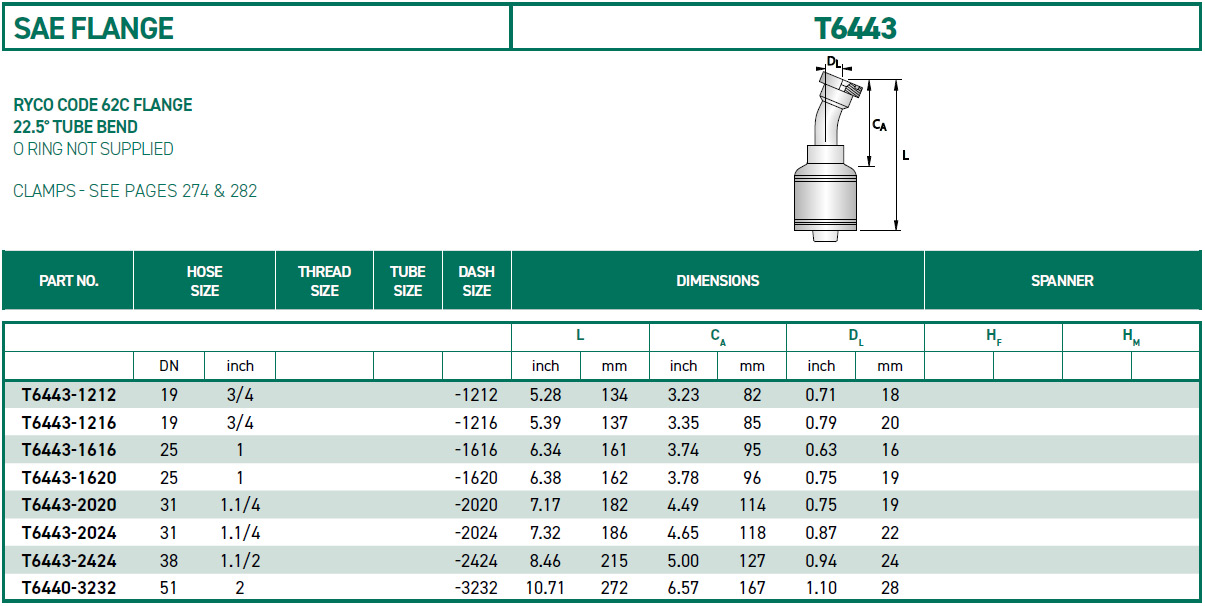Click the L inch value 6.34
The height and width of the screenshot is (606, 1205).
[545, 450]
